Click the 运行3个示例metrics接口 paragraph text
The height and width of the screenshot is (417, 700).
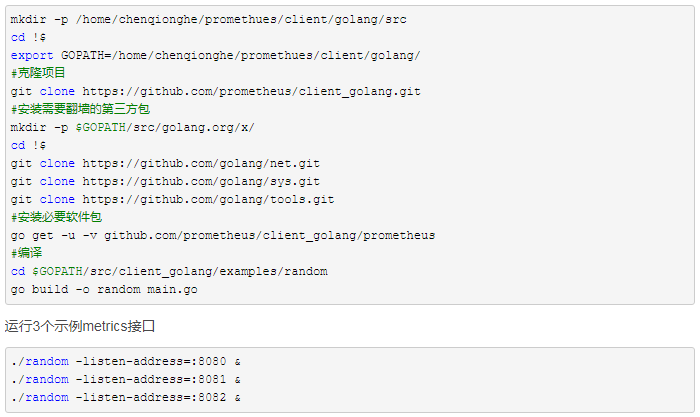pyautogui.click(x=80, y=327)
